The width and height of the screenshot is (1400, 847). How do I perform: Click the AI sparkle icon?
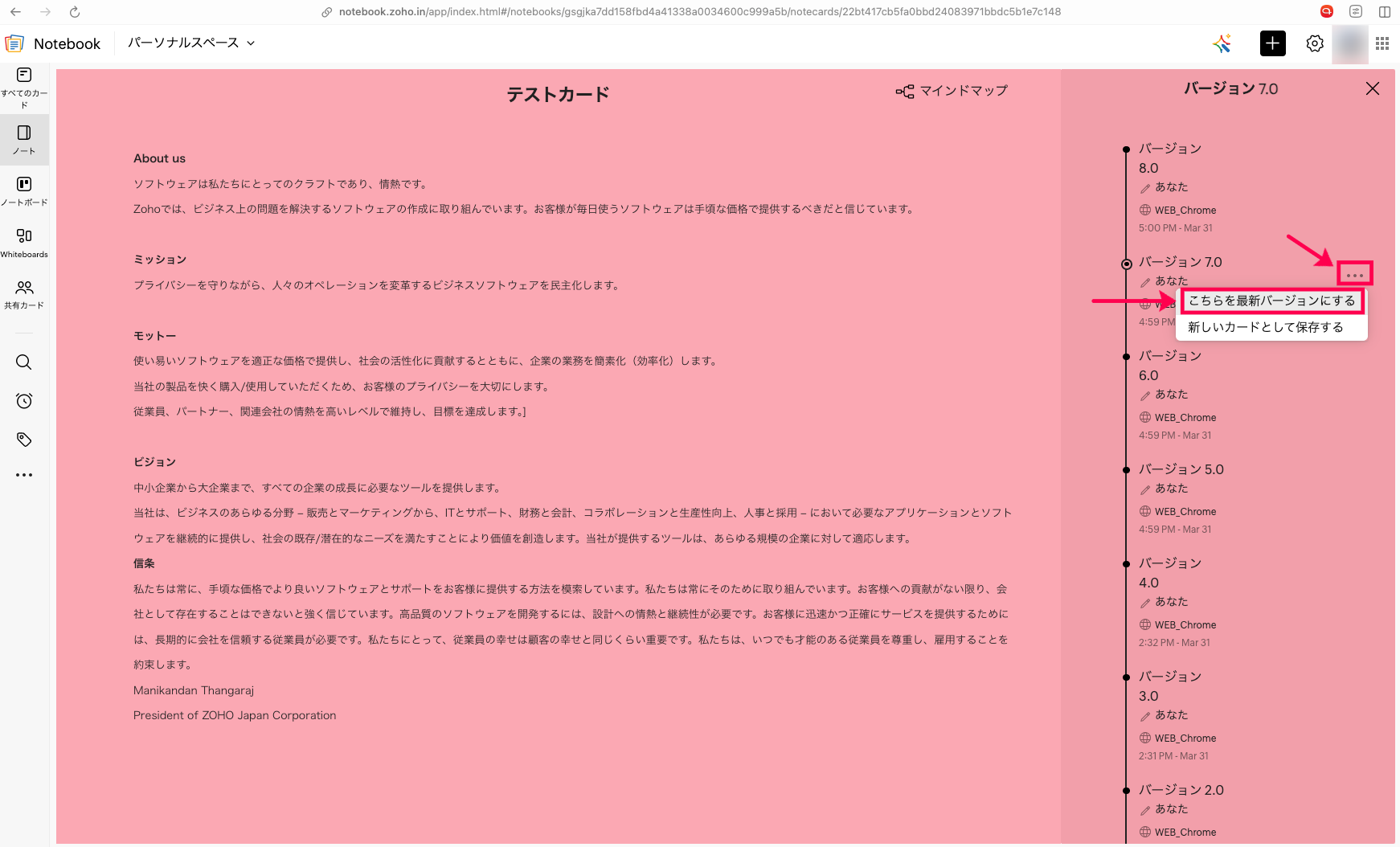pyautogui.click(x=1222, y=43)
